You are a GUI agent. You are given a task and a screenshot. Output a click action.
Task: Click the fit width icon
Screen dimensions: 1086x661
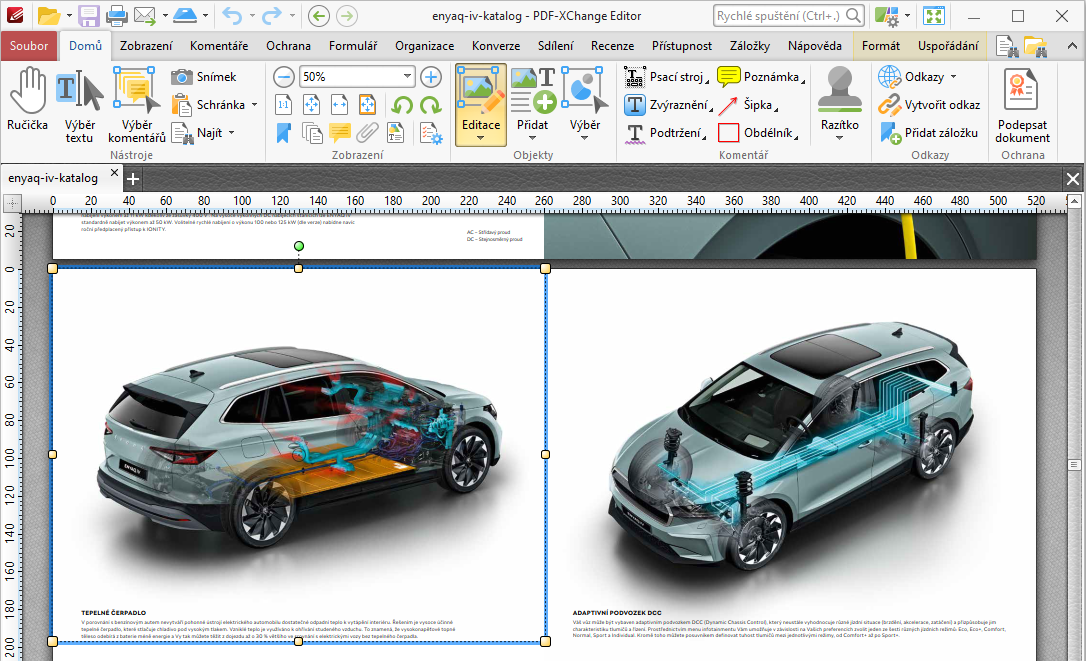coord(339,105)
